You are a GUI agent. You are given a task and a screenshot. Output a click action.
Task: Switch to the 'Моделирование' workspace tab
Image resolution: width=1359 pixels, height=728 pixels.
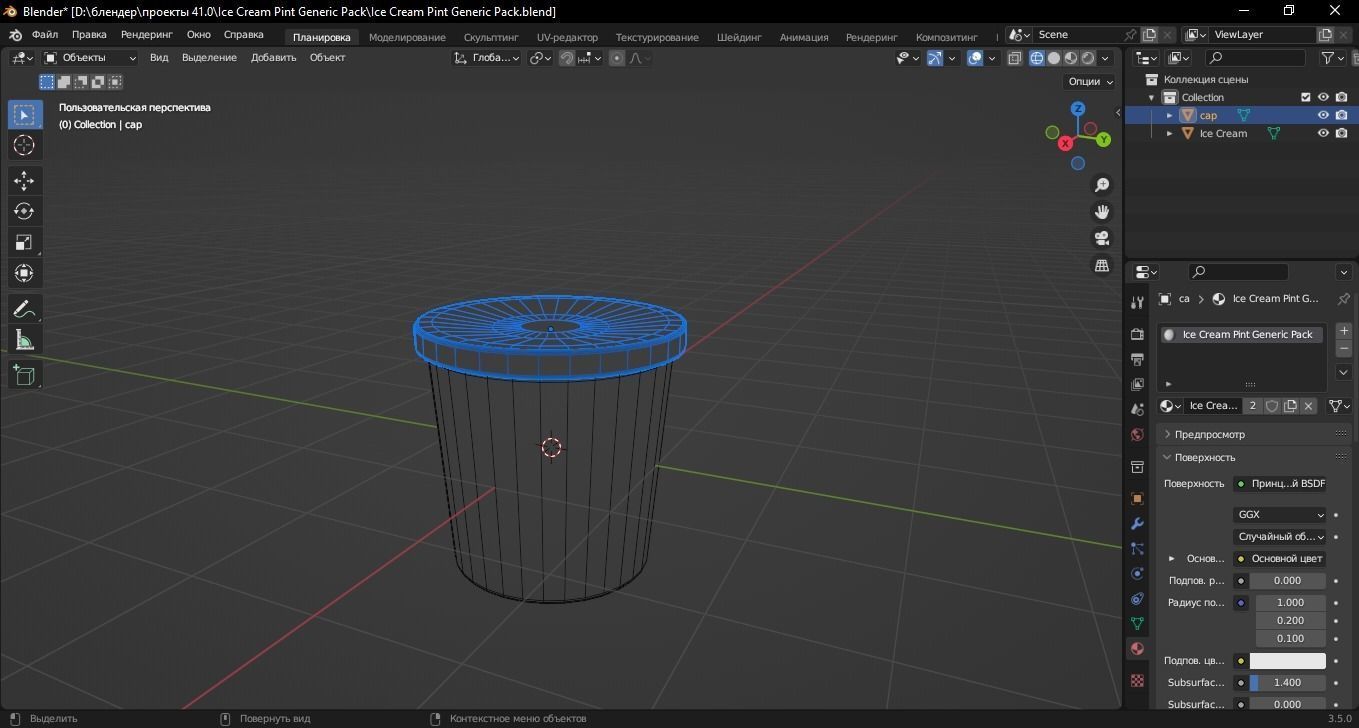tap(407, 37)
